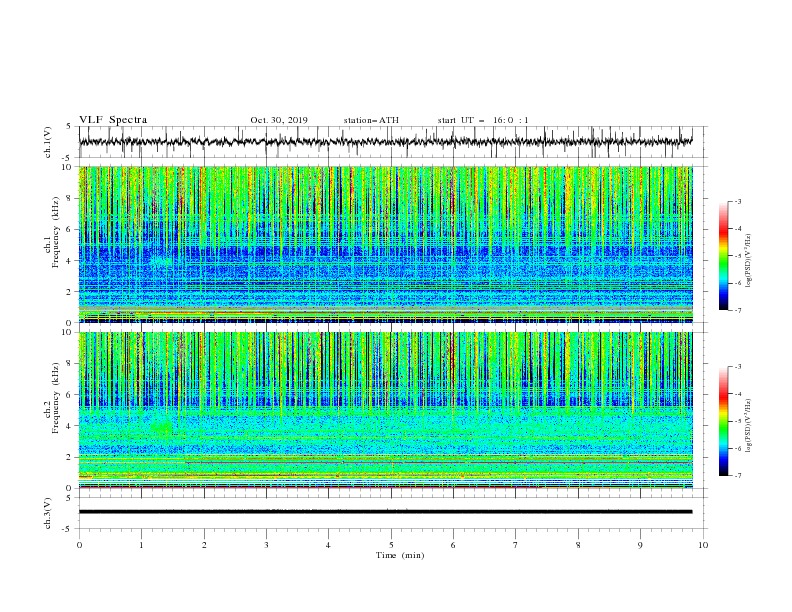Click the ch.1 PSD color scale bar
792x612 pixels.
point(723,256)
